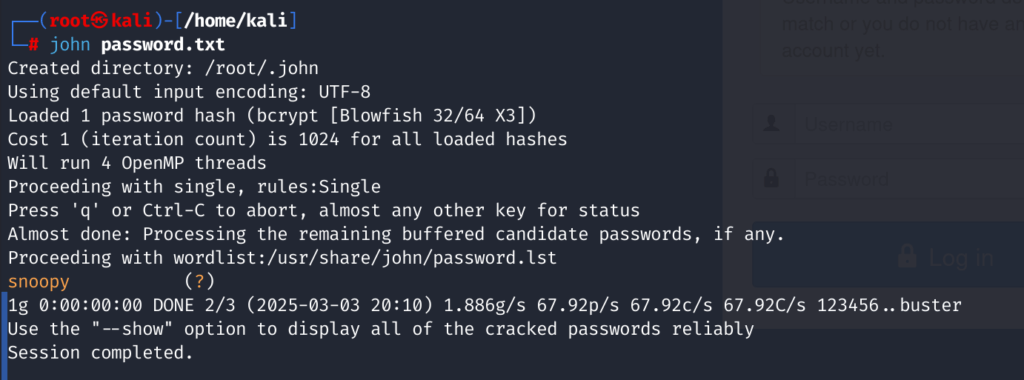Click the question mark beside snoopy
This screenshot has width=1024, height=380.
point(199,283)
